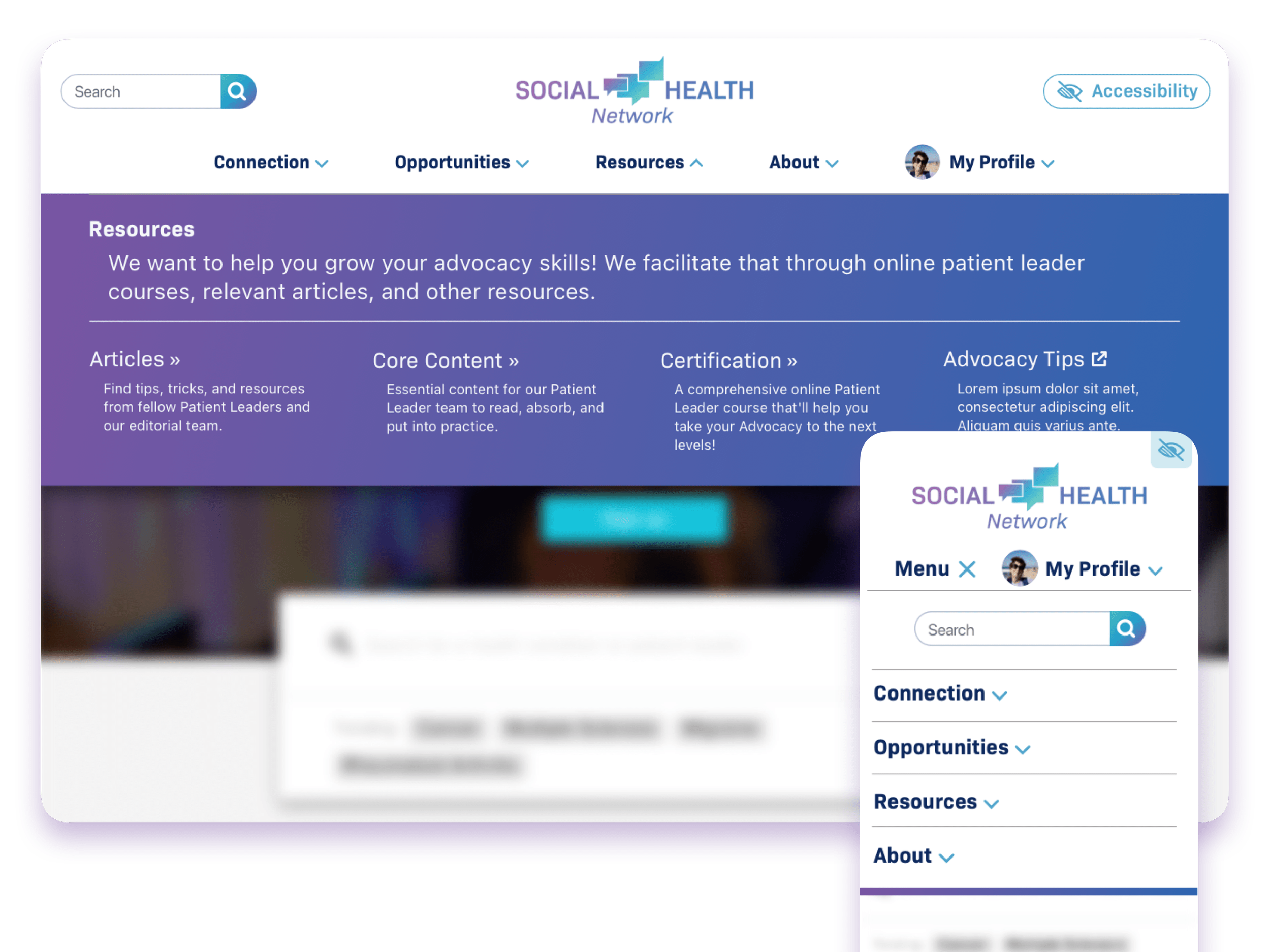The width and height of the screenshot is (1270, 952).
Task: Click the Social Health Network logo in mobile panel
Action: [1029, 497]
